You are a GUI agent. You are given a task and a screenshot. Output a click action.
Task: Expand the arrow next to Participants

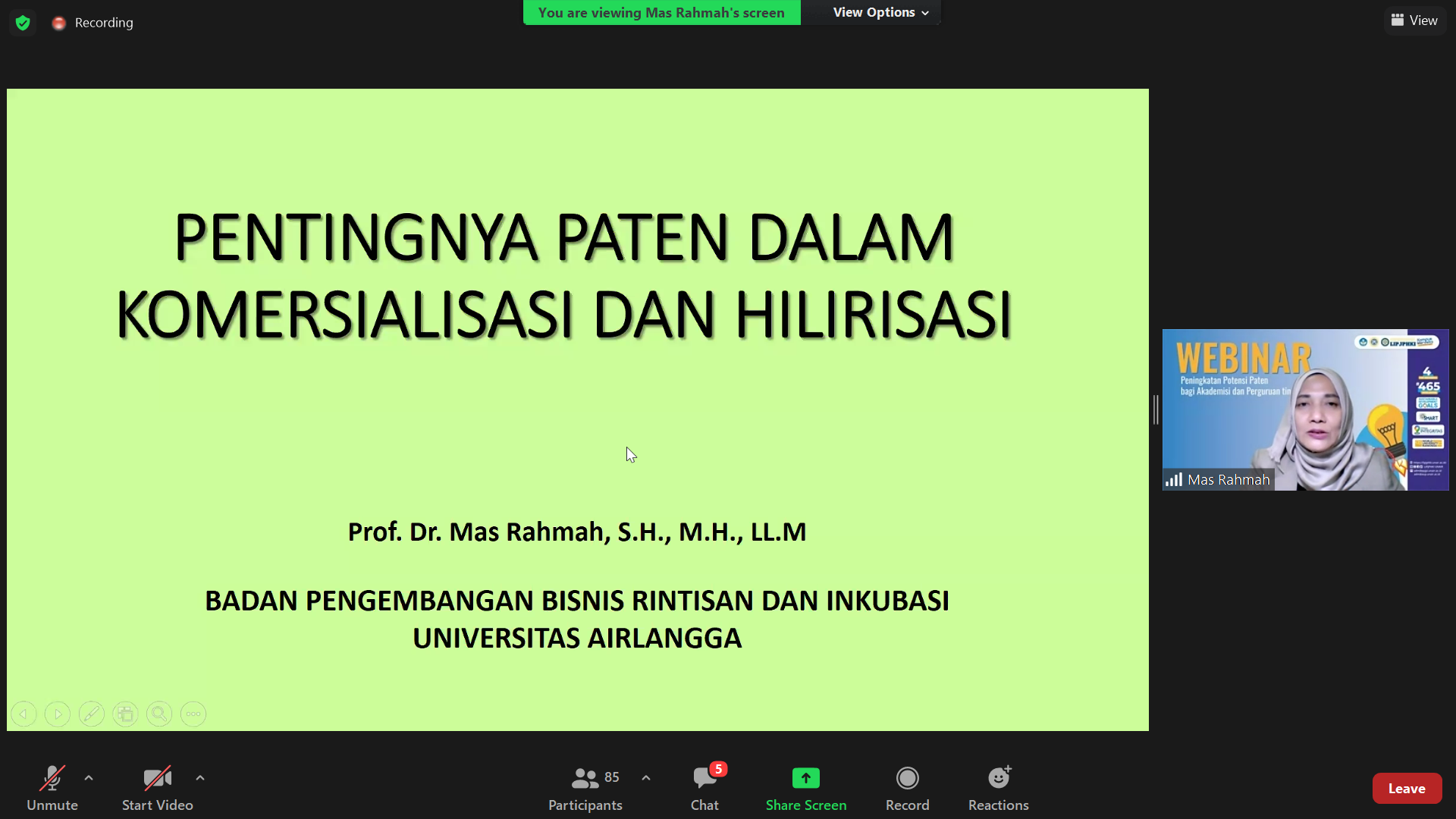point(646,778)
